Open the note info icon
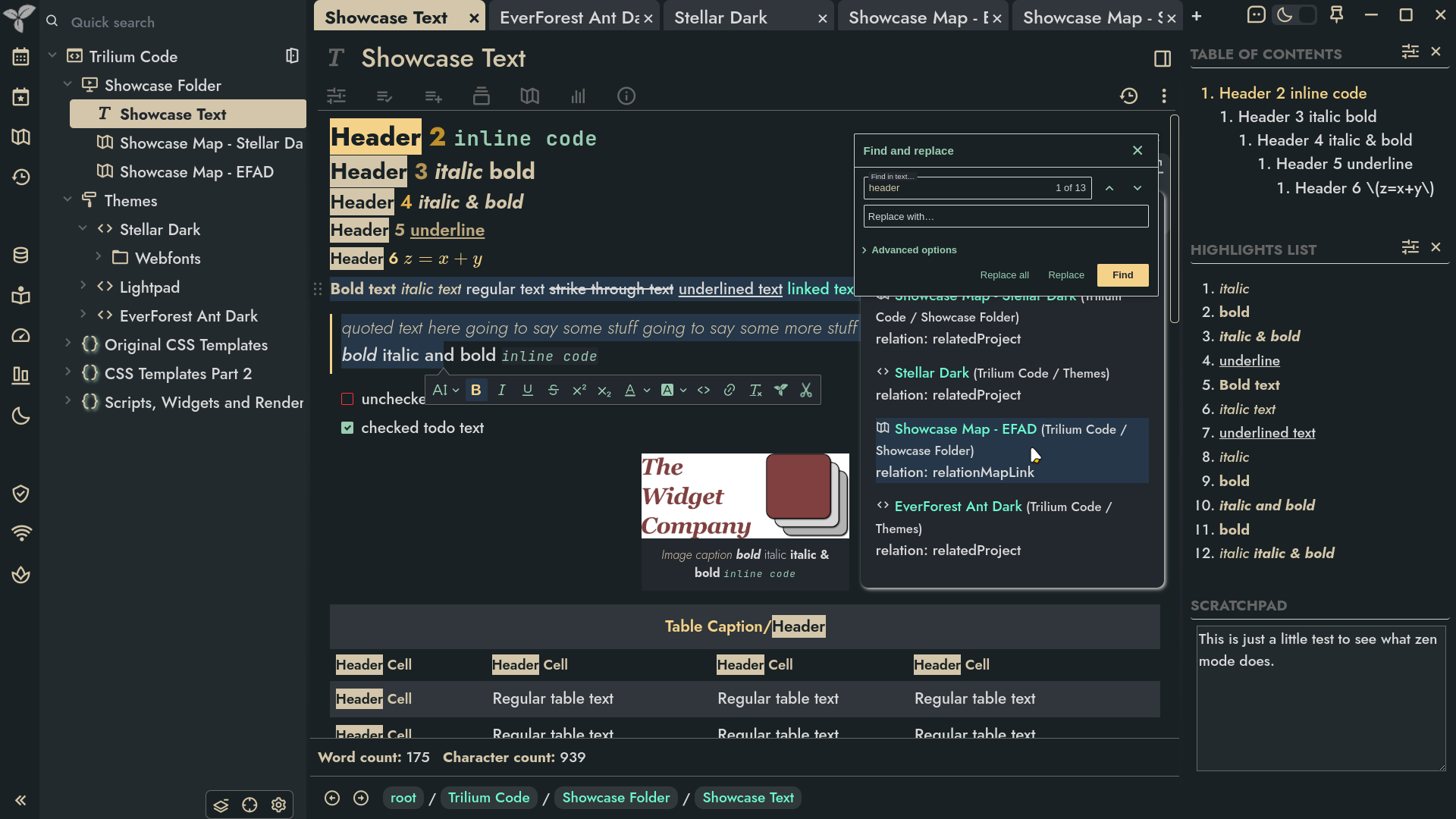This screenshot has width=1456, height=819. [626, 96]
